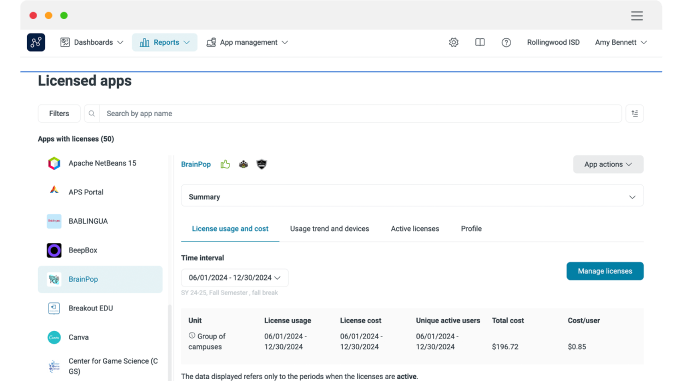The width and height of the screenshot is (682, 381).
Task: Switch to Usage trend and devices tab
Action: pyautogui.click(x=329, y=229)
